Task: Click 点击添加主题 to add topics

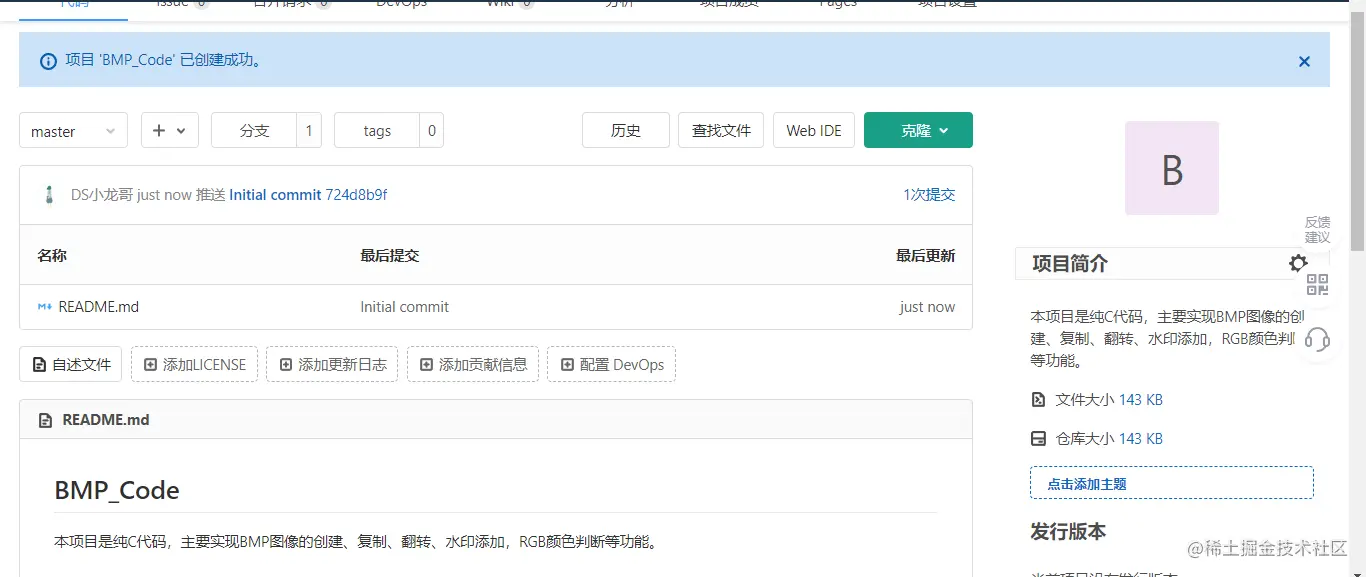Action: [1172, 483]
